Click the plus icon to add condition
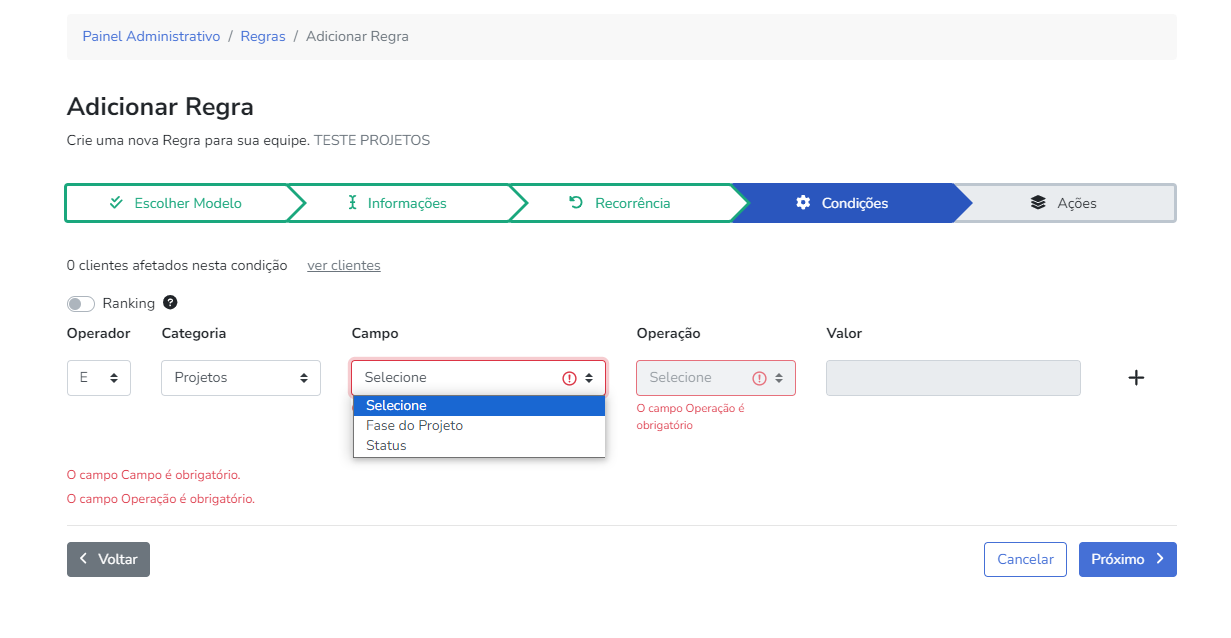 point(1136,378)
